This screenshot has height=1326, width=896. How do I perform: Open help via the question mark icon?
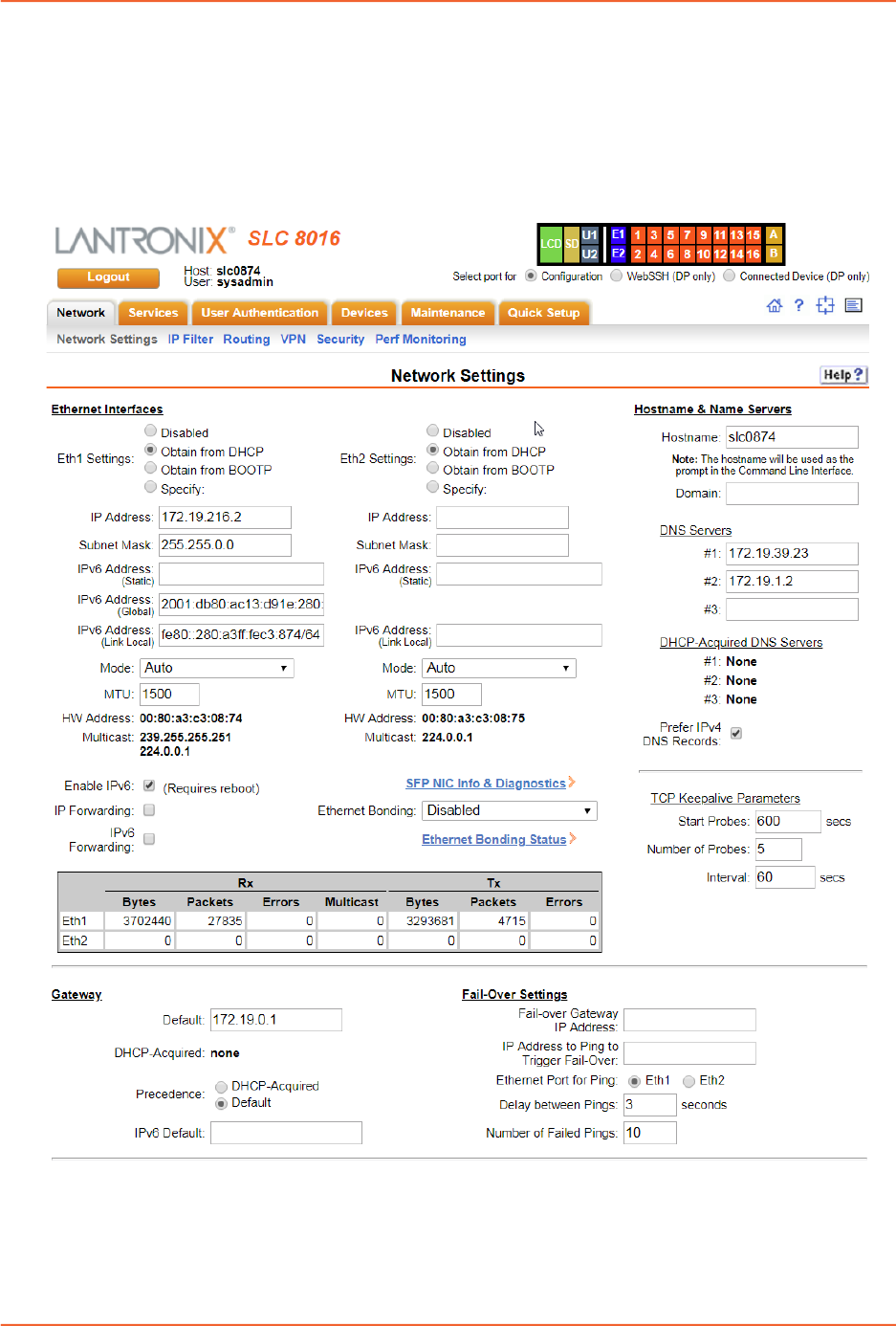click(798, 305)
